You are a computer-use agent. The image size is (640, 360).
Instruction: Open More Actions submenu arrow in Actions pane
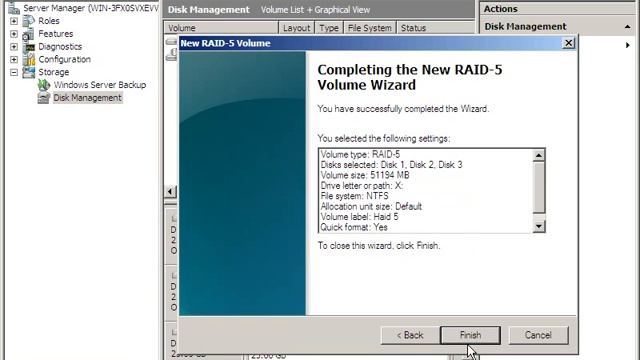tap(628, 45)
